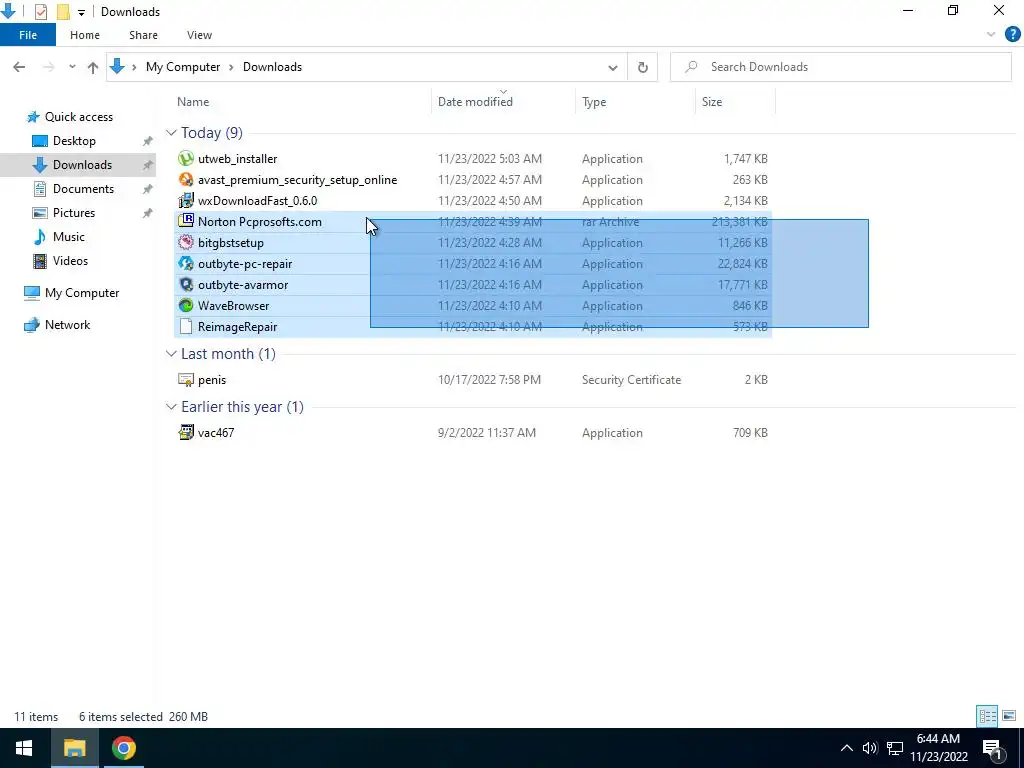
Task: Switch to Details view layout
Action: [x=987, y=716]
